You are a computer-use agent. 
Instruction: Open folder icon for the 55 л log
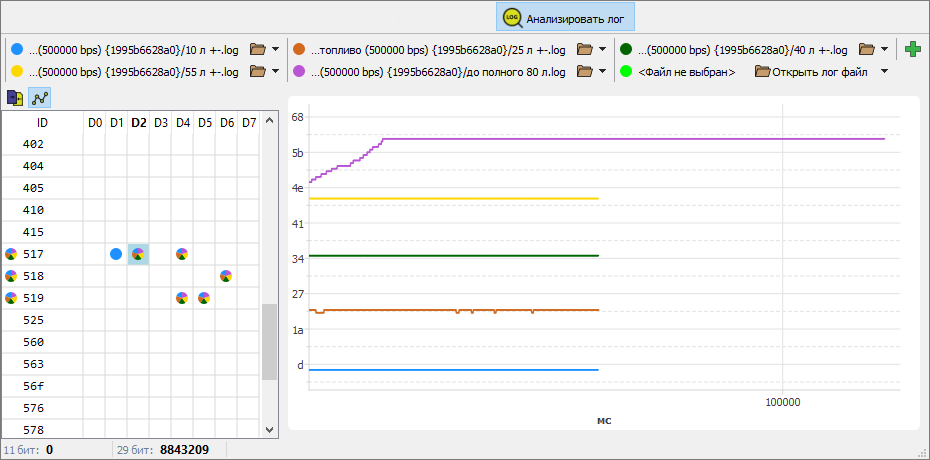[x=258, y=72]
